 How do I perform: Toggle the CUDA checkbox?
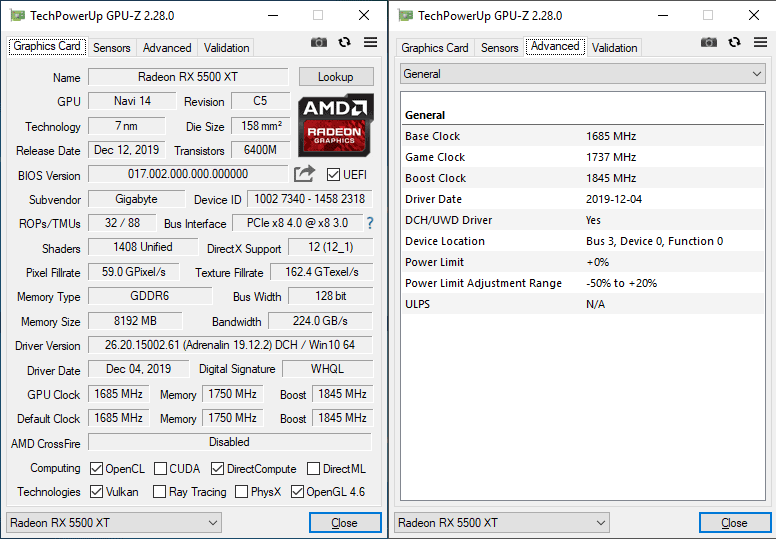[x=160, y=469]
